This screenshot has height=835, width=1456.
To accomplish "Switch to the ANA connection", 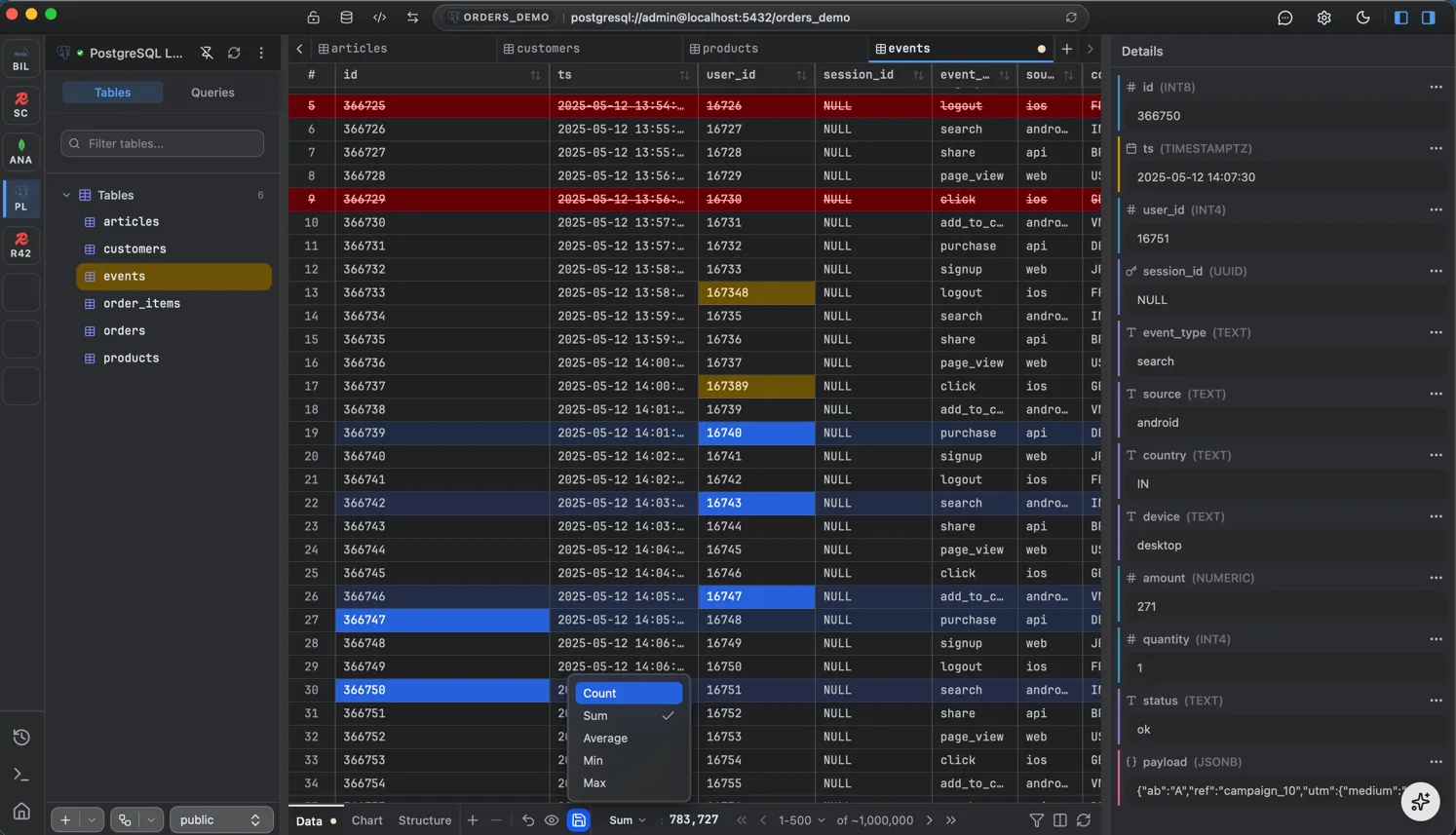I will pos(21,152).
